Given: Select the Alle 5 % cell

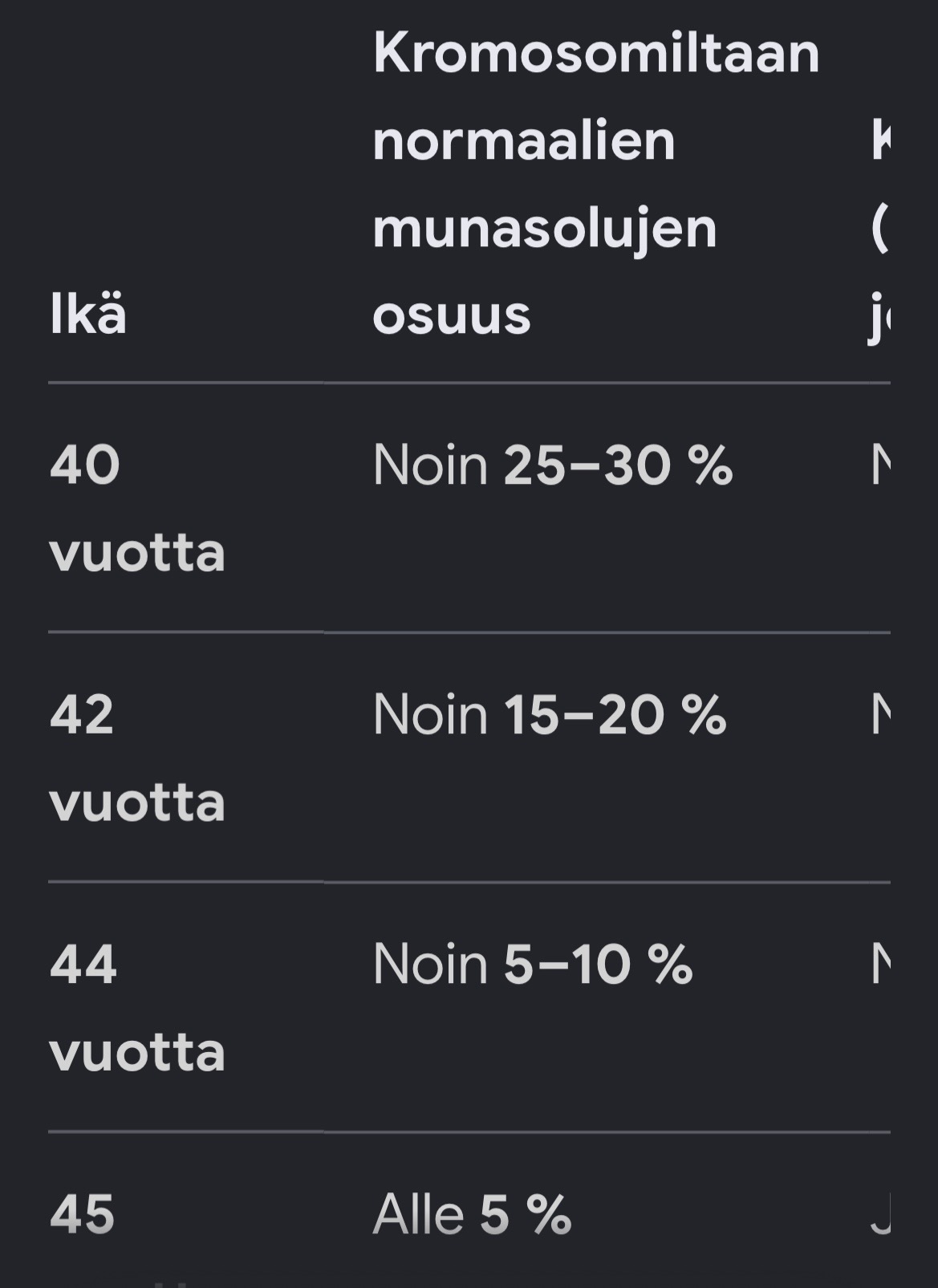Looking at the screenshot, I should coord(473,1214).
